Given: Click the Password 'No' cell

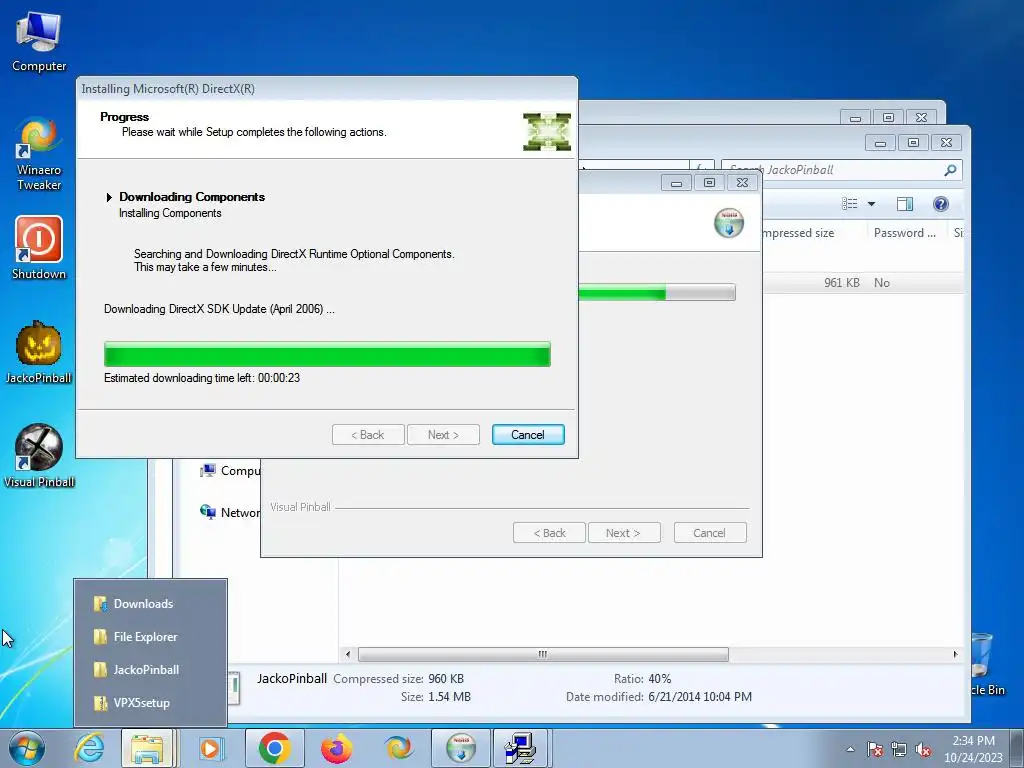Looking at the screenshot, I should pos(882,283).
